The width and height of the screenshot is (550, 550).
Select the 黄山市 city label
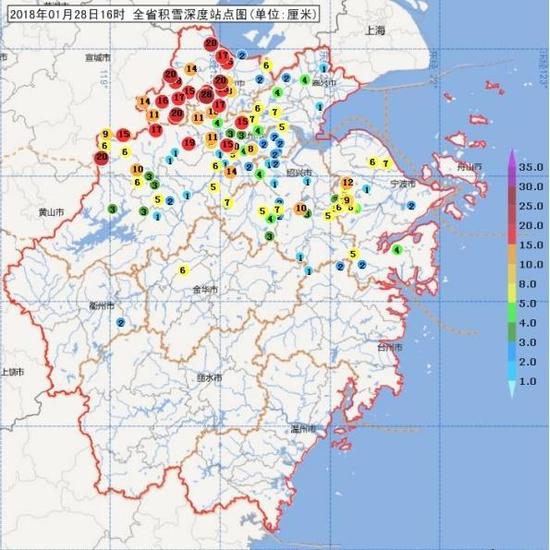(x=51, y=212)
